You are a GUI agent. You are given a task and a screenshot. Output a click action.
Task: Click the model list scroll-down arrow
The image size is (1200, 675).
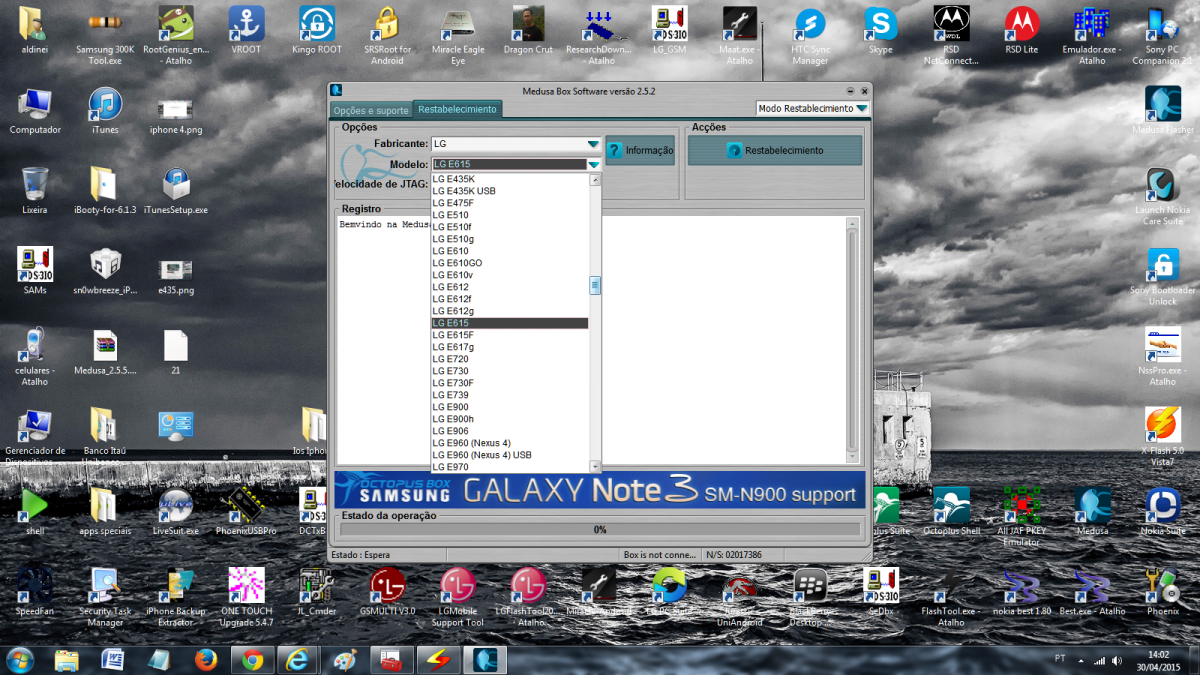[x=595, y=467]
